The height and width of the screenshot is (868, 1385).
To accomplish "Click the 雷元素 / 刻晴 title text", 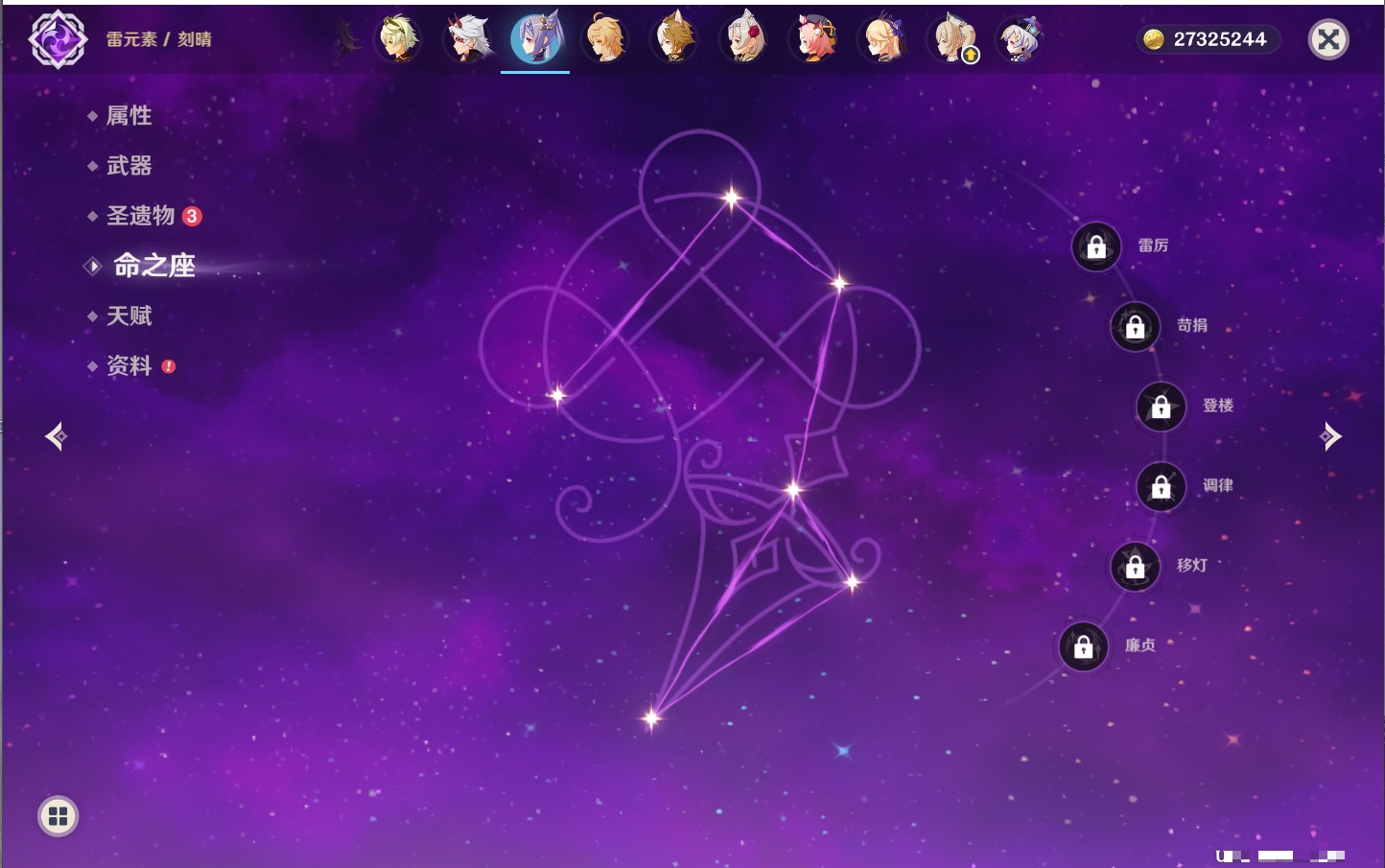I will 159,39.
